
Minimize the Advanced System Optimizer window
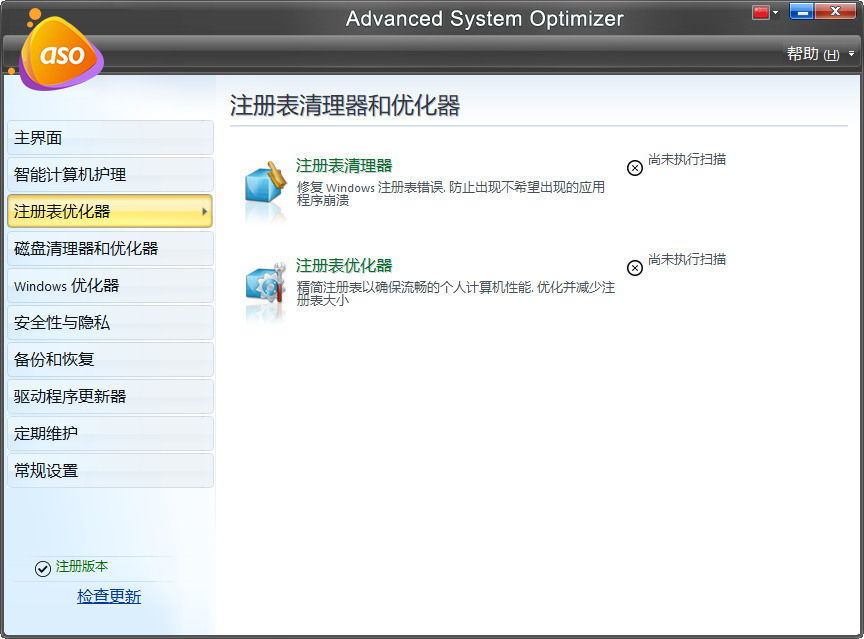click(802, 11)
